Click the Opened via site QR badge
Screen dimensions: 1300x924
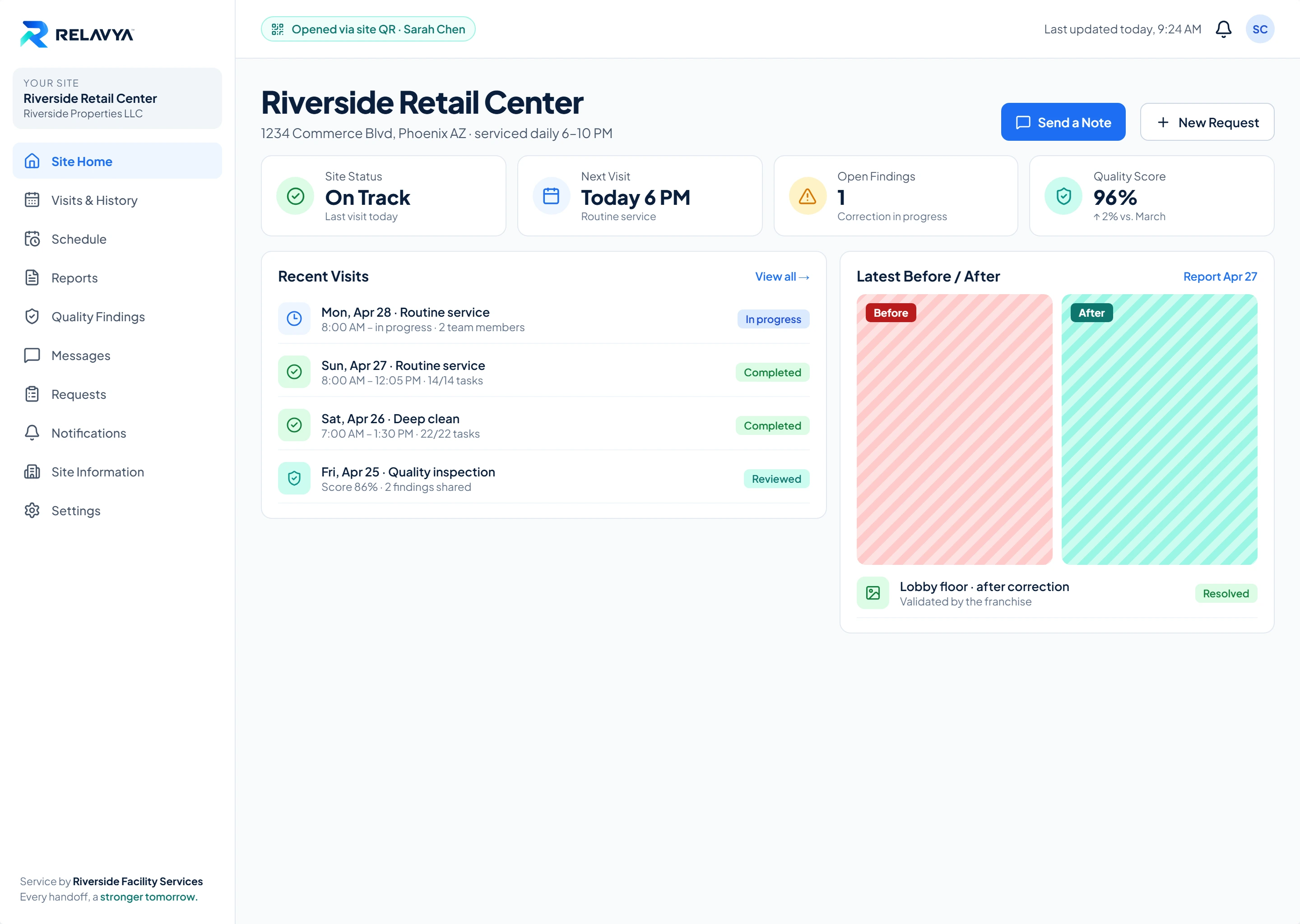click(368, 29)
